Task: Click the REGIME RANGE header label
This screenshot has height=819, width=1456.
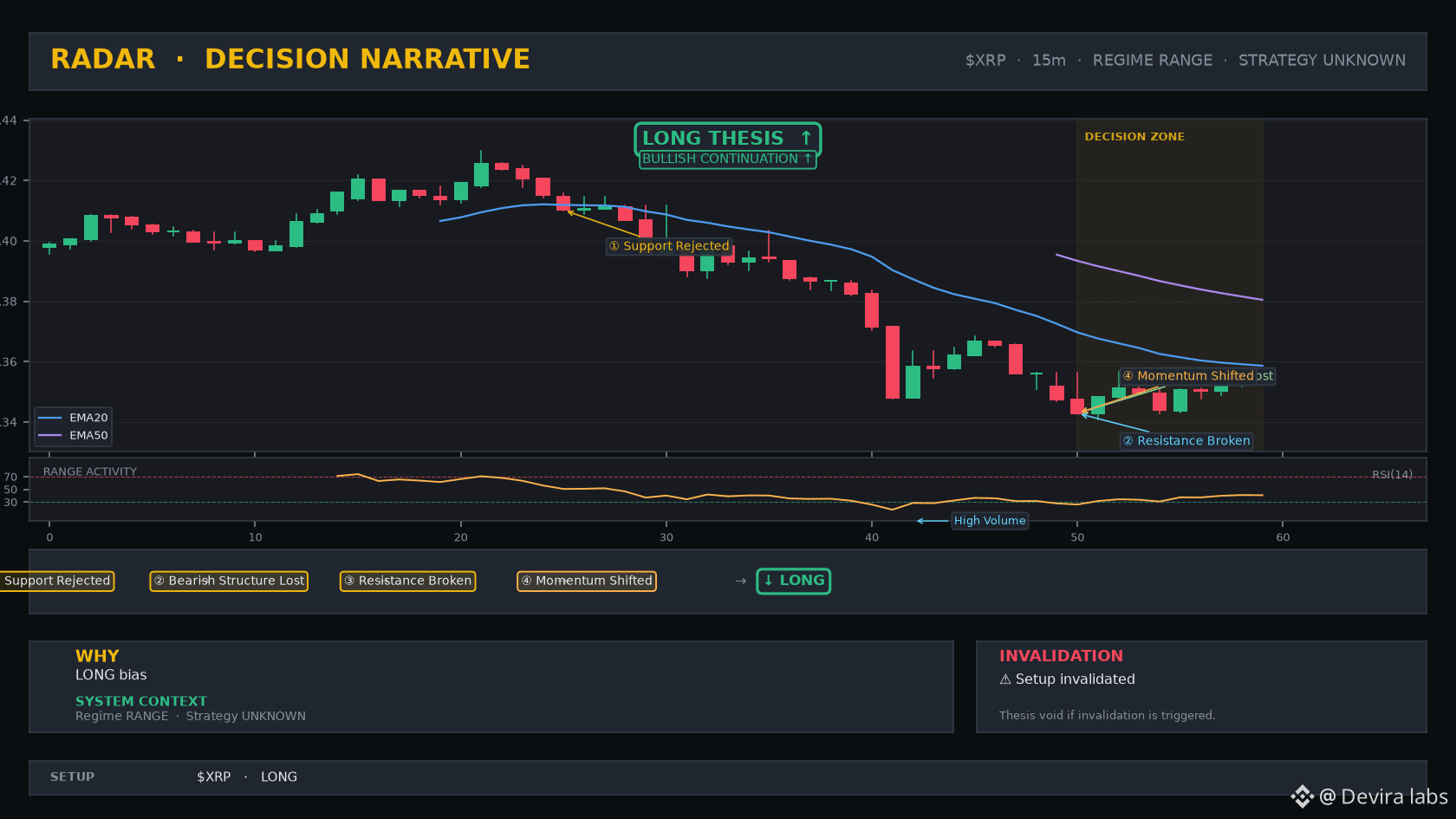Action: click(x=1153, y=61)
